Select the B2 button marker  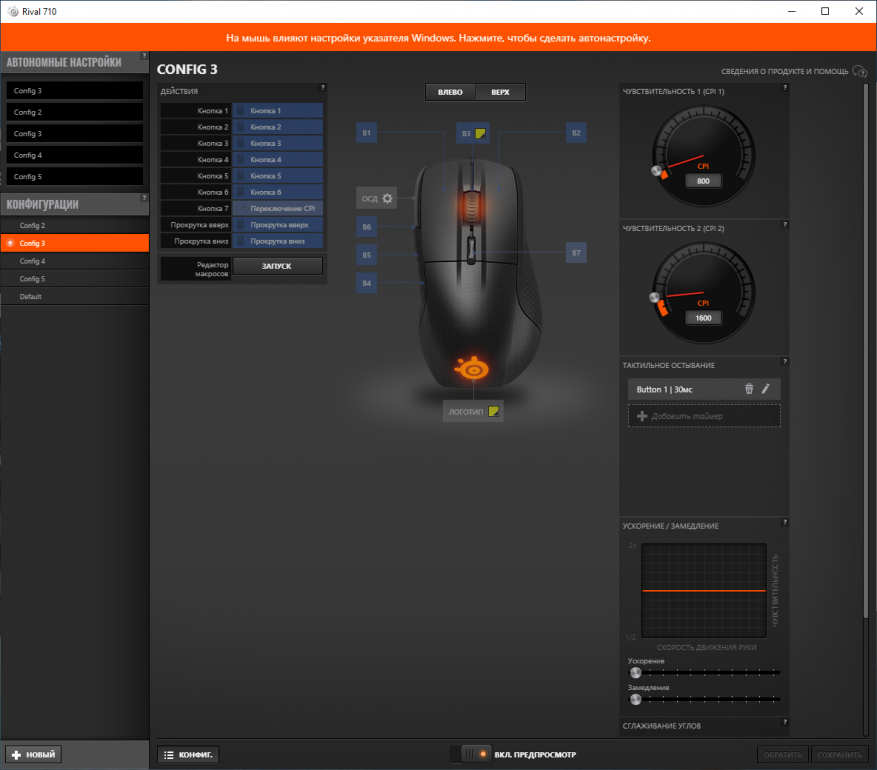[x=576, y=133]
